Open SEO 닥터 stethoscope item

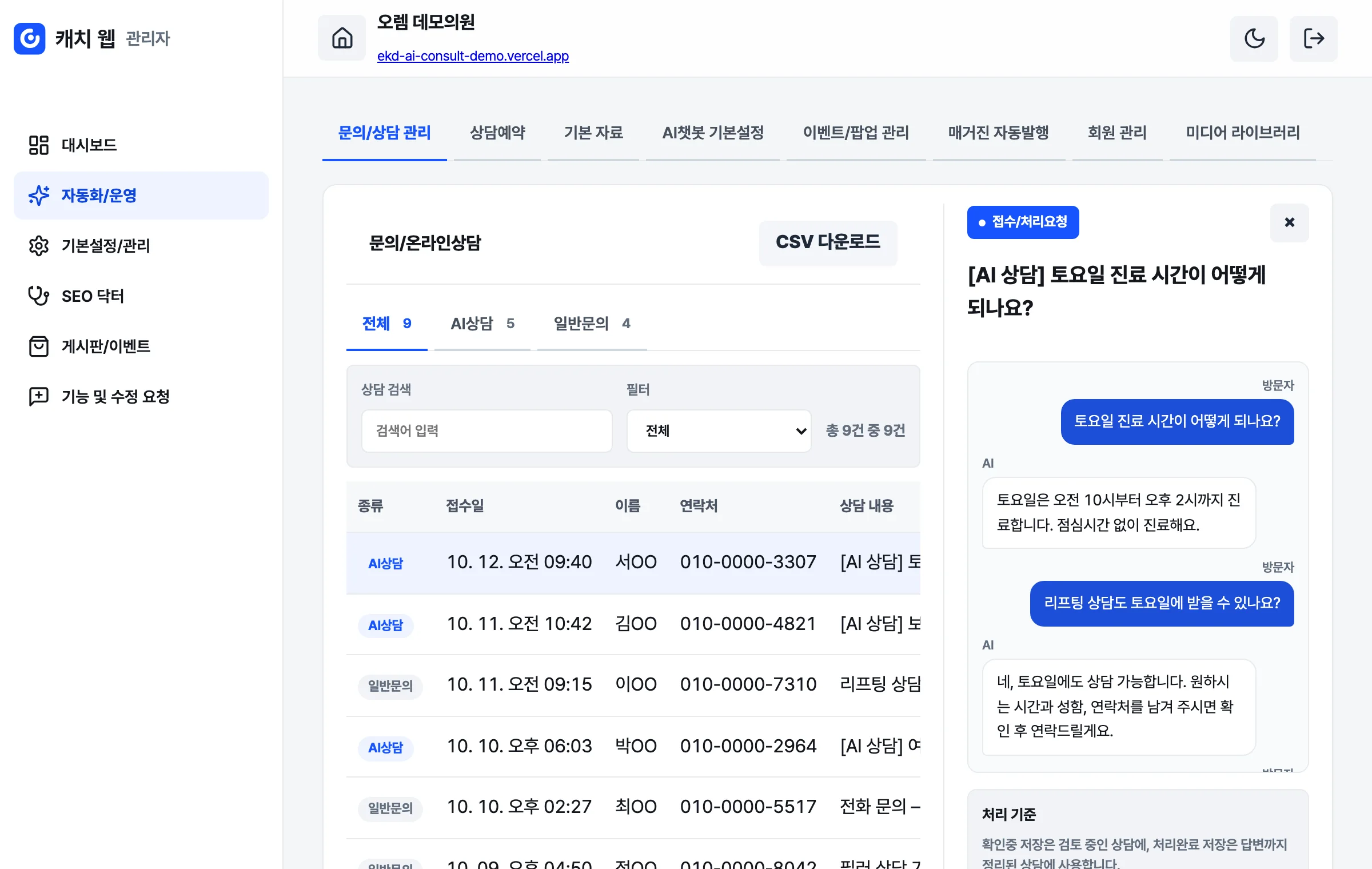point(141,296)
